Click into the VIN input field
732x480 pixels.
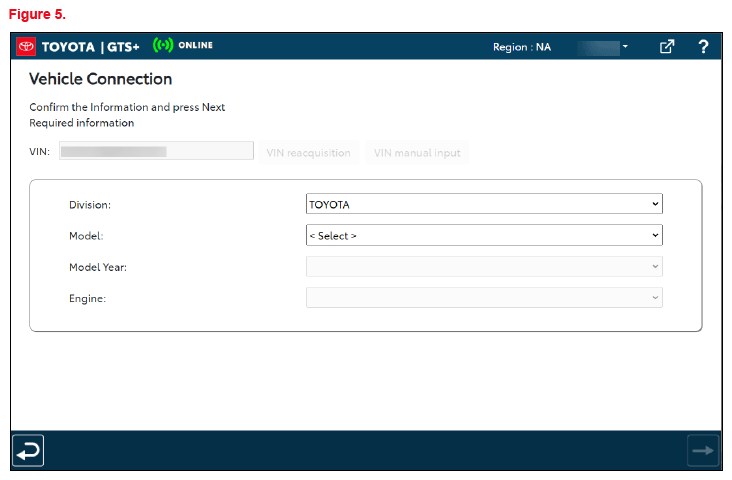[156, 151]
